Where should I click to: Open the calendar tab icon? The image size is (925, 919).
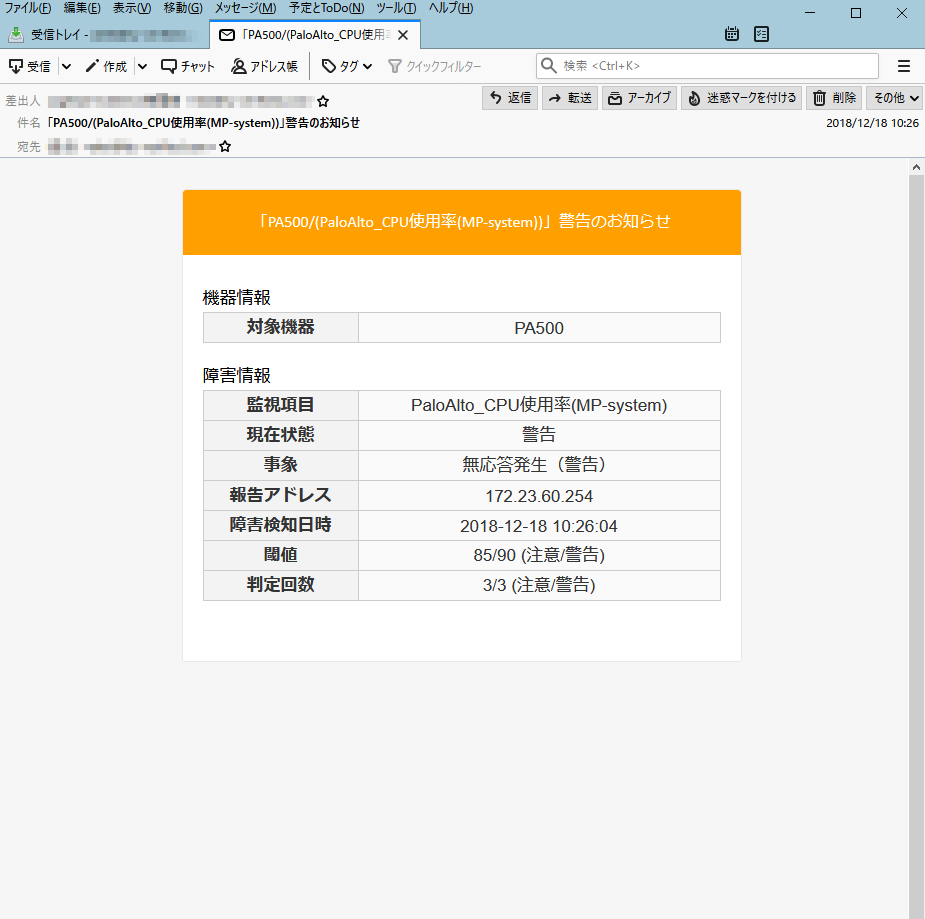point(732,34)
